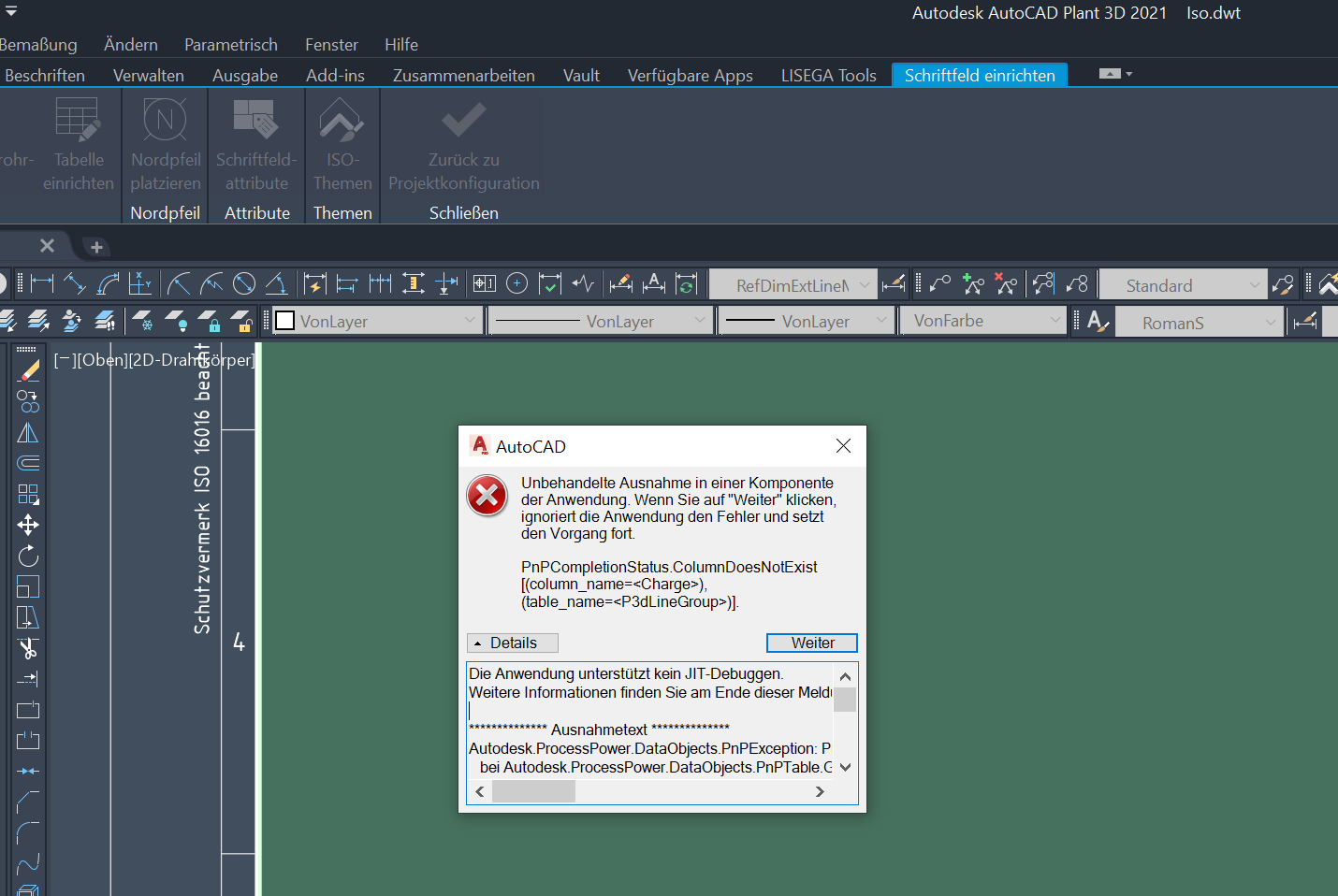
Task: Select the Erase tool in the modify toolbar
Action: (x=28, y=371)
